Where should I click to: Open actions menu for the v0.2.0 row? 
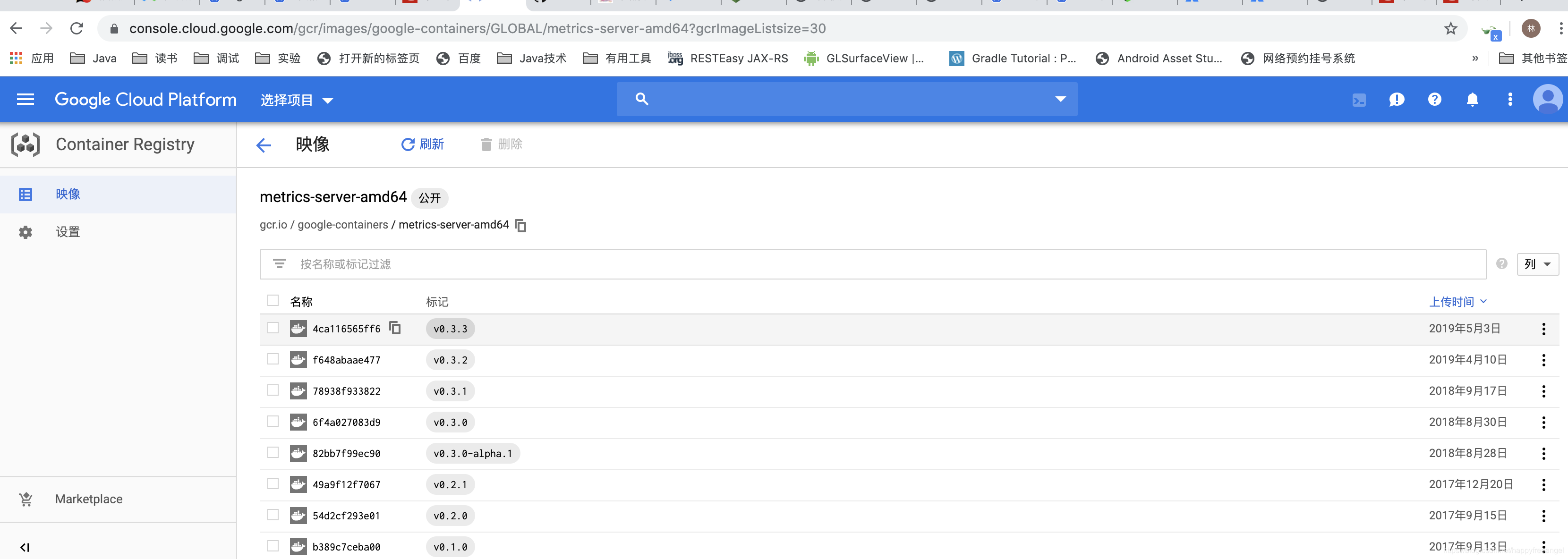1543,516
